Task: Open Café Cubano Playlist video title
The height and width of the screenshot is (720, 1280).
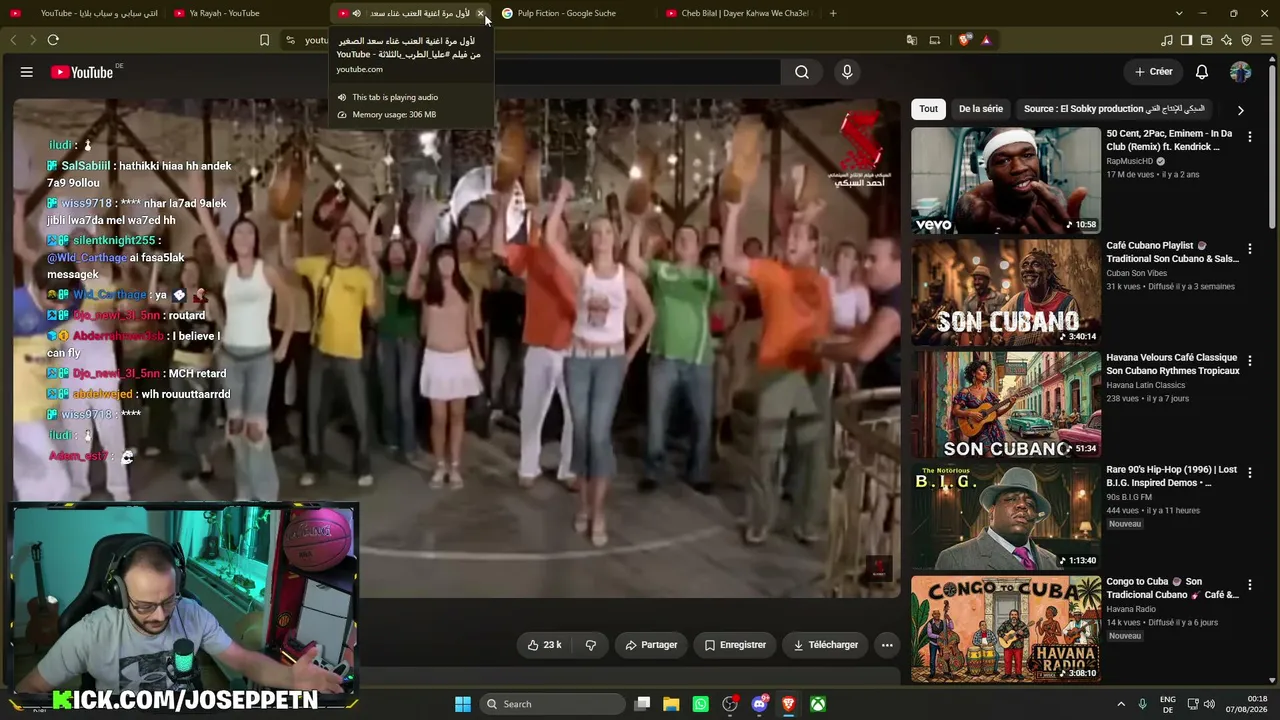Action: pyautogui.click(x=1172, y=252)
